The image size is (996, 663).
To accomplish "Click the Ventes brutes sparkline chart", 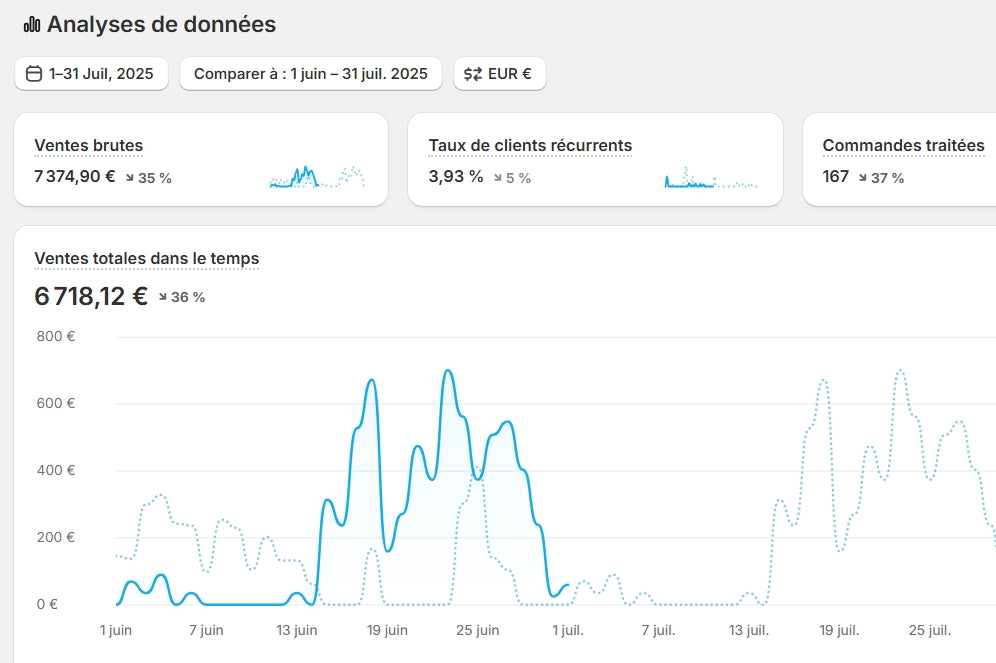I will coord(317,177).
